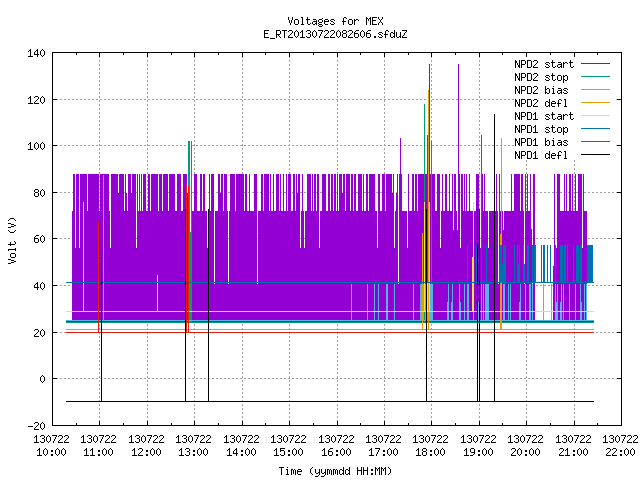Image resolution: width=640 pixels, height=480 pixels.
Task: Click the 'NPD1 start' legend label
Action: [544, 116]
